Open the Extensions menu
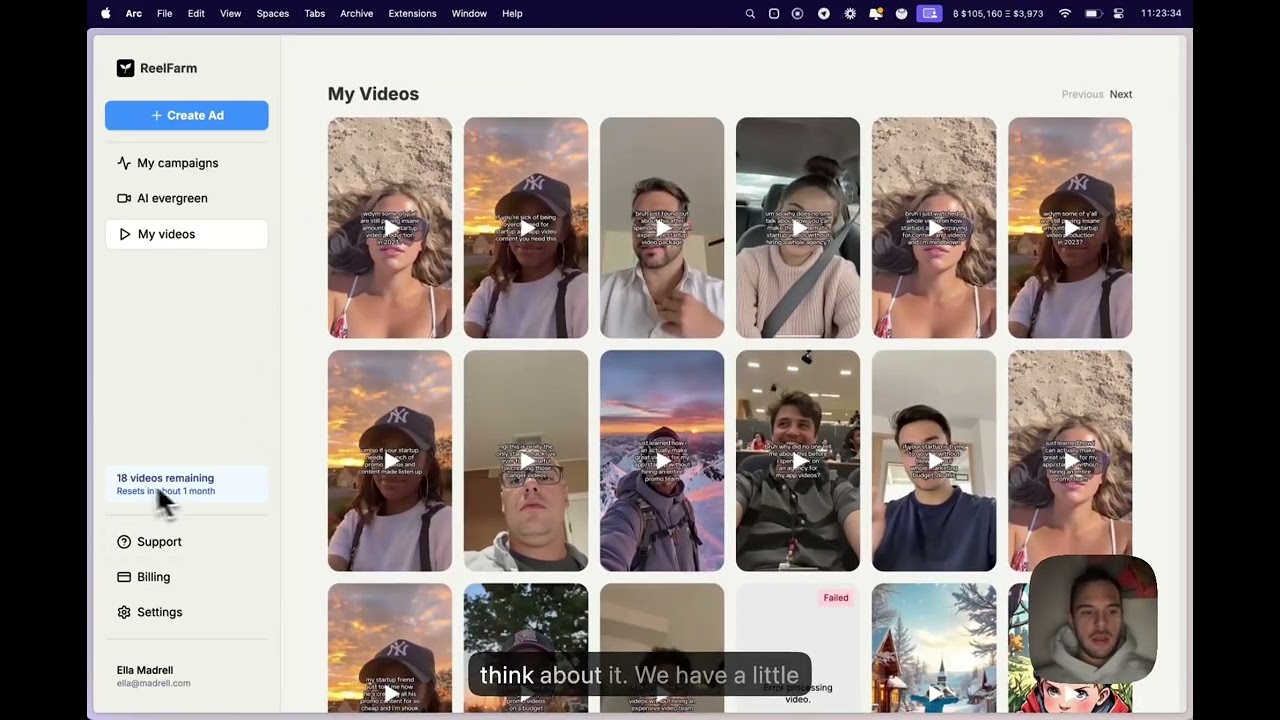 pos(413,13)
